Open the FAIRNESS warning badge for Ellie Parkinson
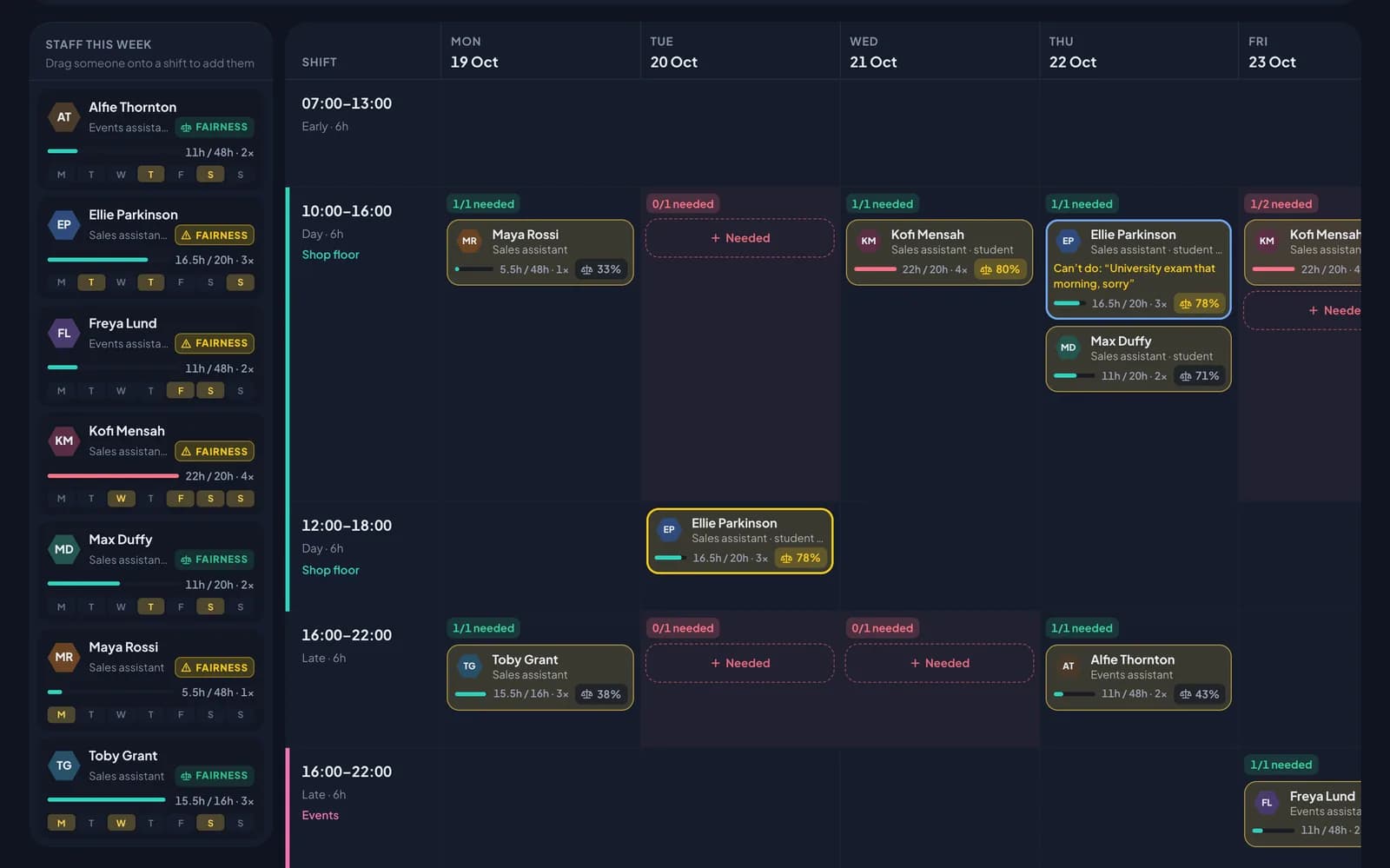This screenshot has height=868, width=1390. click(215, 235)
